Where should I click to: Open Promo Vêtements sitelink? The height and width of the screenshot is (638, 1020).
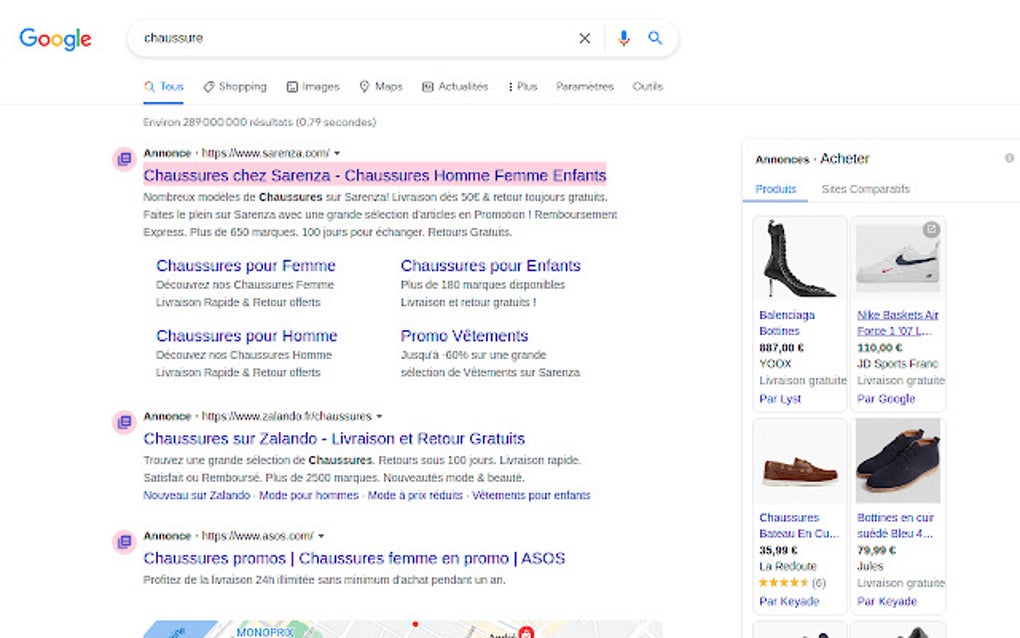click(464, 336)
